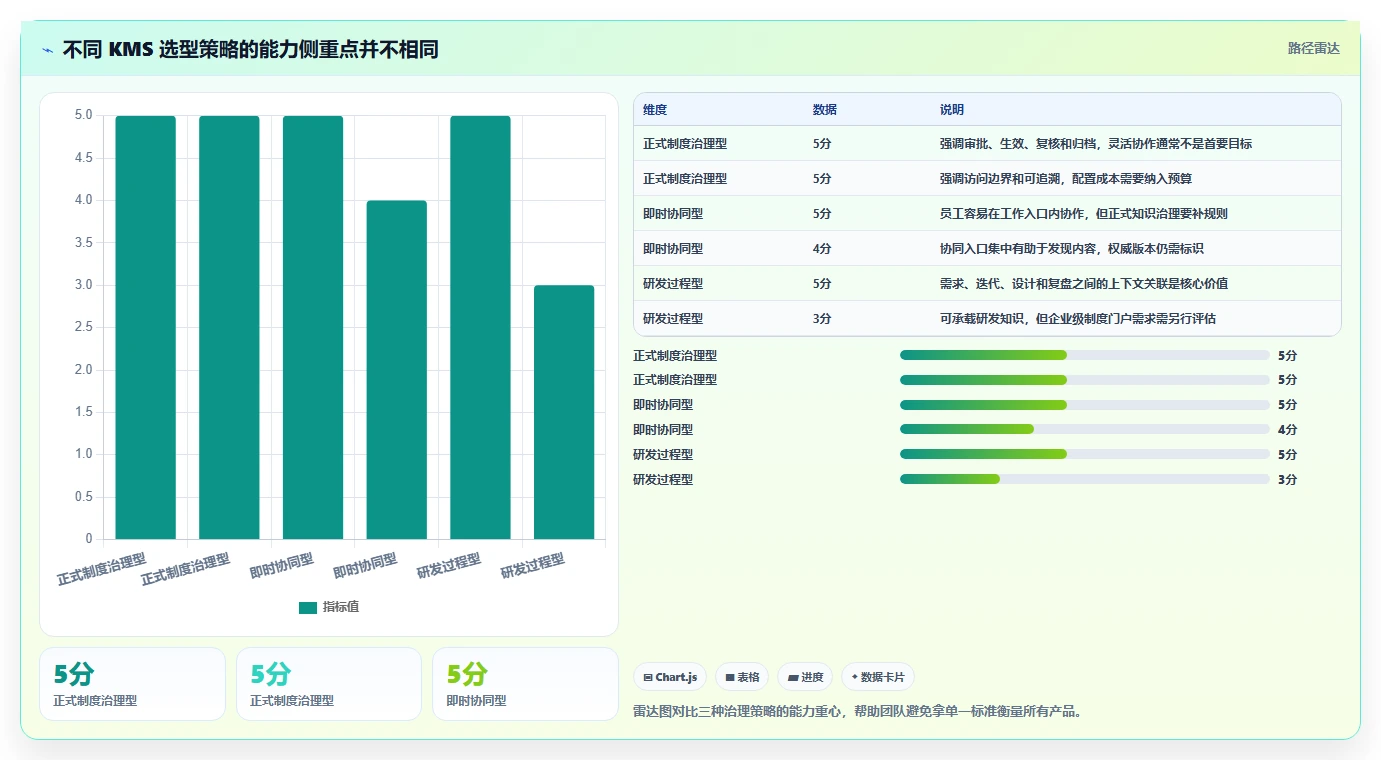The image size is (1381, 760).
Task: Click the title 不同 KMS 选型策略的能力侧重点并不相同
Action: tap(250, 50)
